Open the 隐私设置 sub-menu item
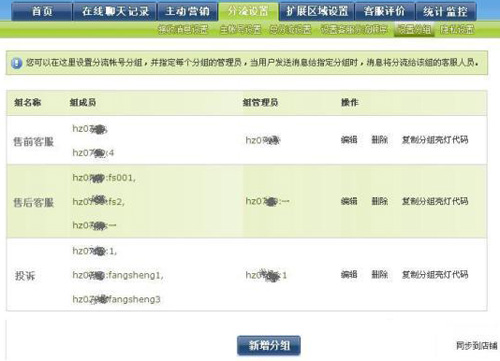This screenshot has height=361, width=500. click(457, 30)
